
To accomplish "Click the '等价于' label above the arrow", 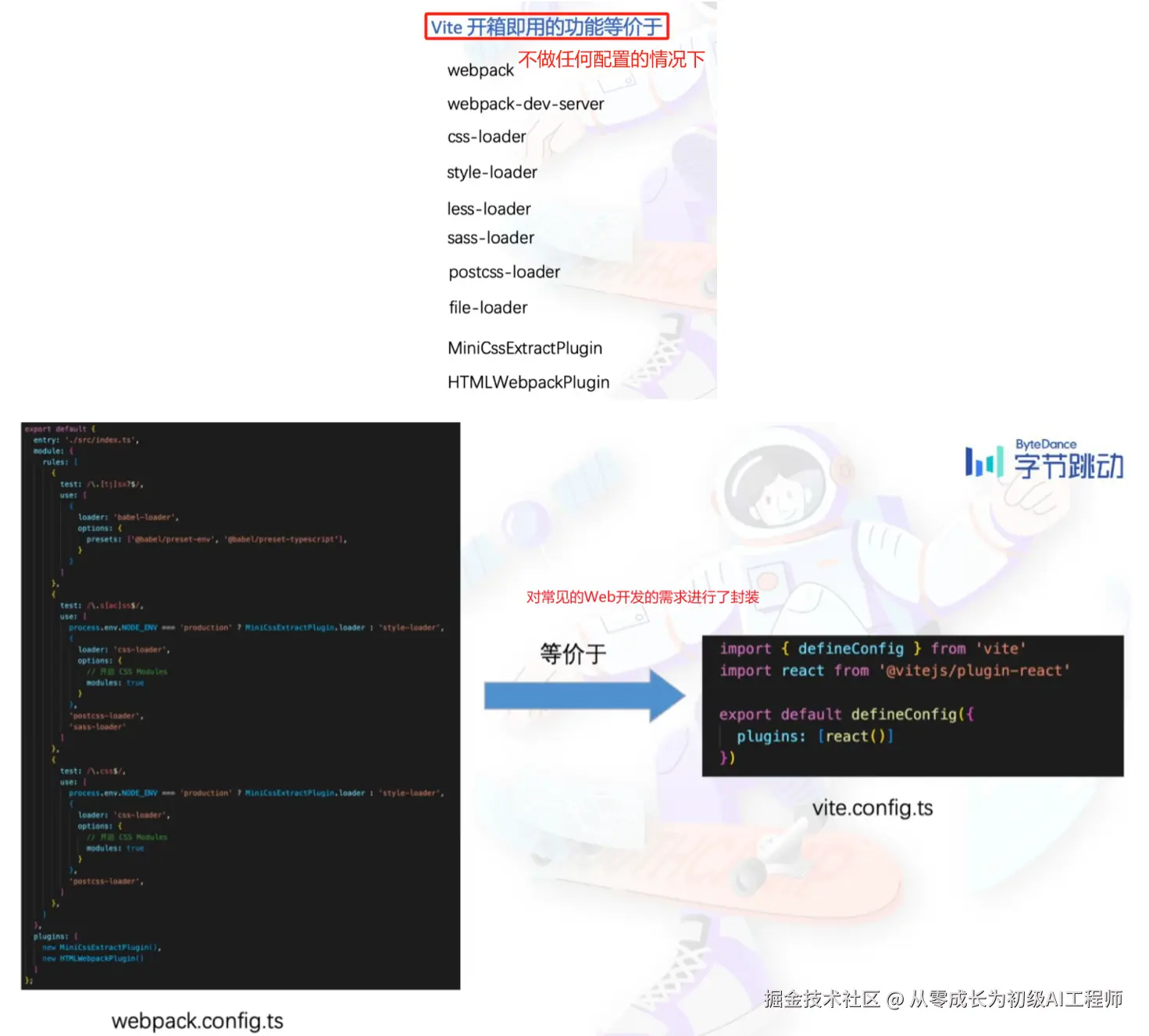I will click(x=573, y=654).
